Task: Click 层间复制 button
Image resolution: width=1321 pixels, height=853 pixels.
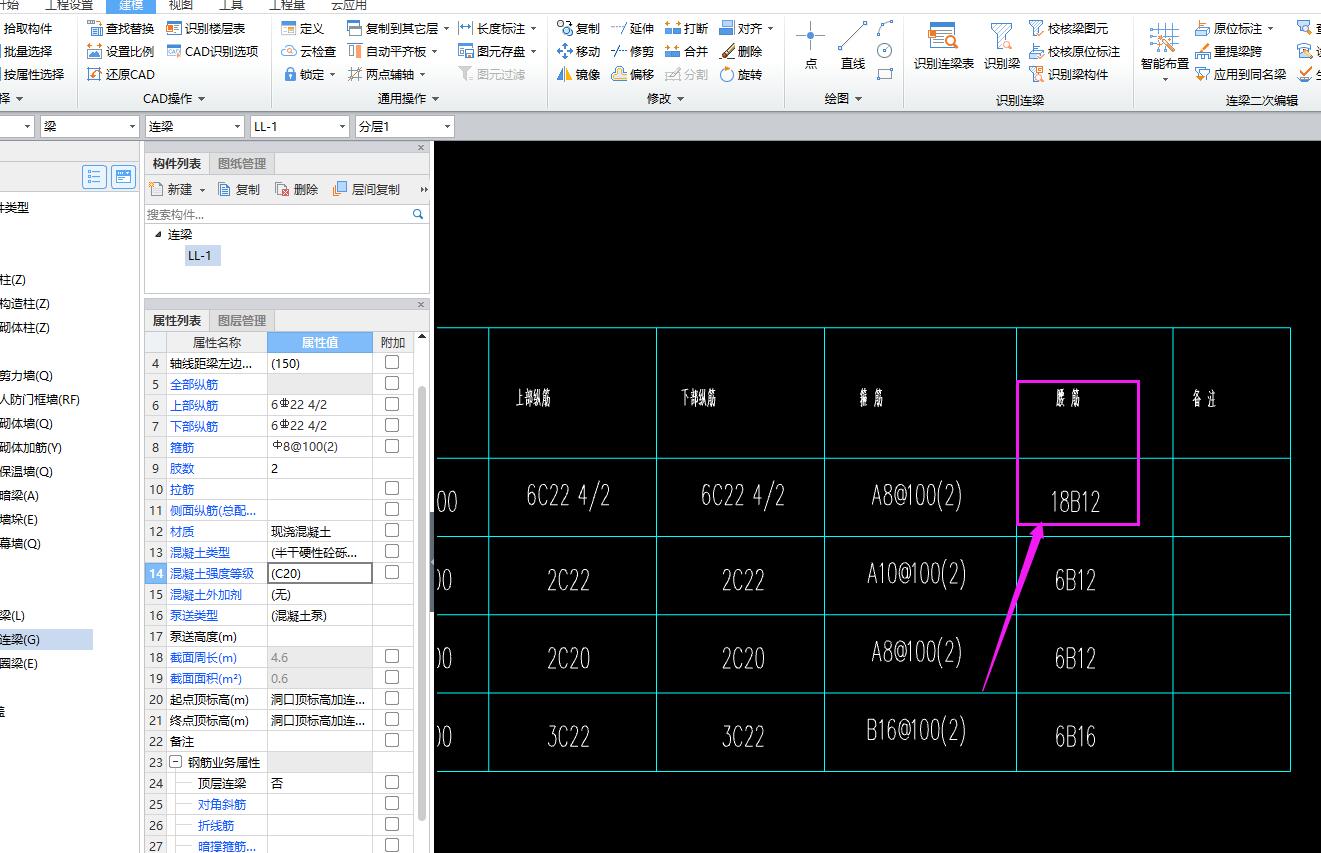Action: point(366,189)
